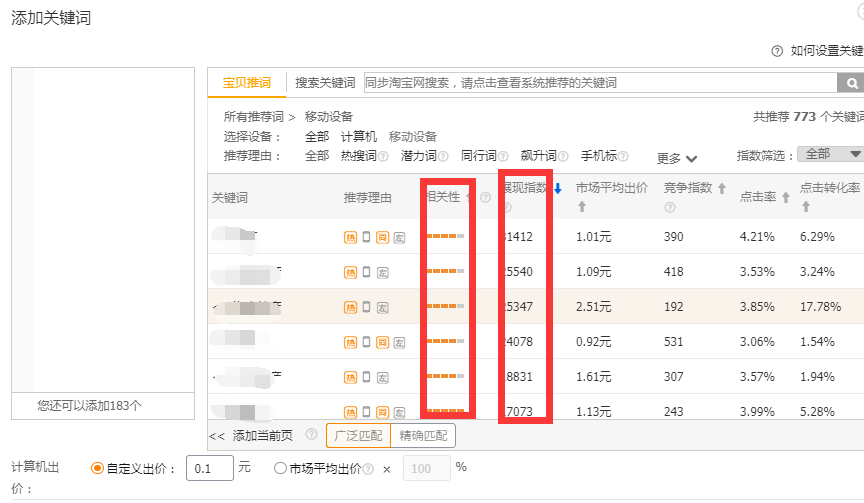
Task: Click help icon after 添加当前页
Action: pyautogui.click(x=311, y=434)
